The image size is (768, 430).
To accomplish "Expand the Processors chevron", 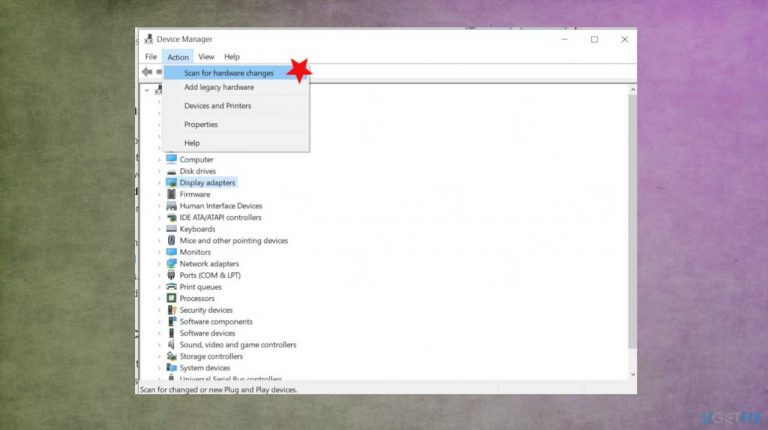I will pyautogui.click(x=159, y=298).
